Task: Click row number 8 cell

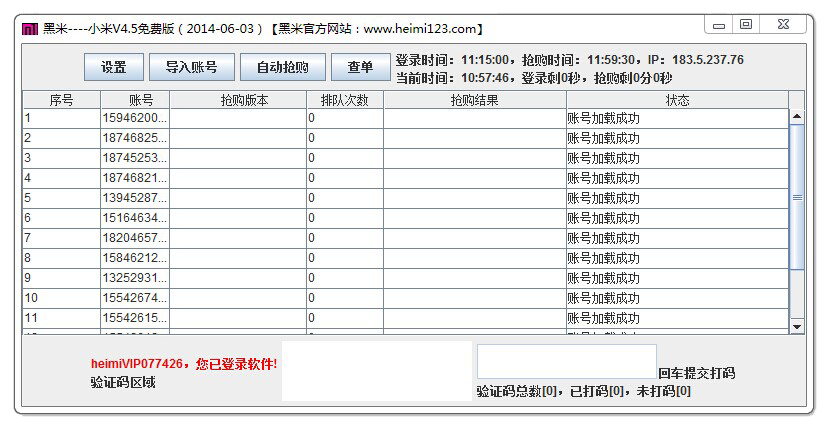Action: point(61,258)
